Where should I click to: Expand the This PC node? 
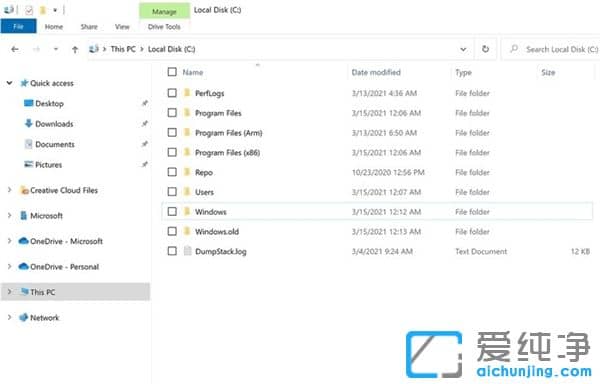pyautogui.click(x=10, y=292)
